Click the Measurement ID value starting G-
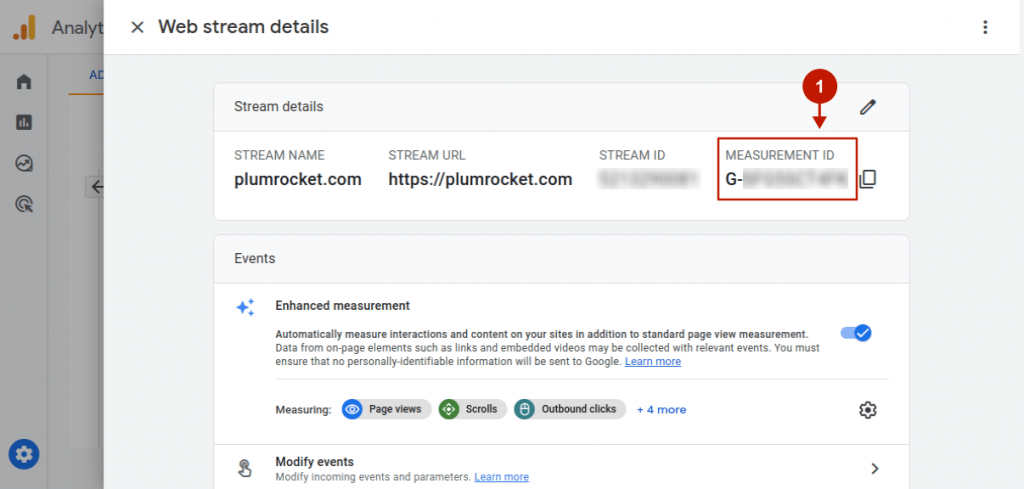Viewport: 1024px width, 489px height. pos(786,179)
